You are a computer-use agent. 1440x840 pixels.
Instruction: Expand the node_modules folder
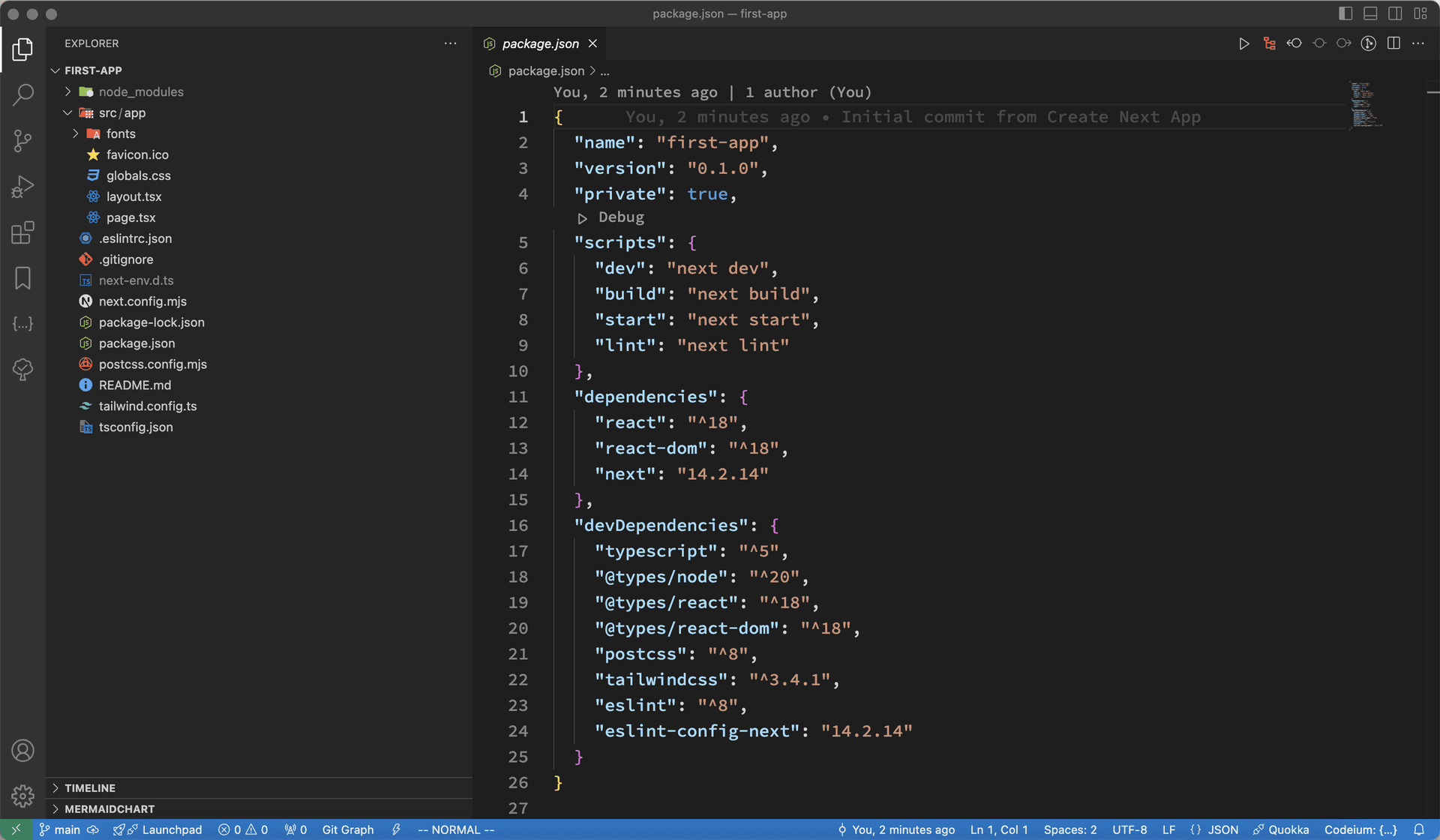tap(259, 91)
